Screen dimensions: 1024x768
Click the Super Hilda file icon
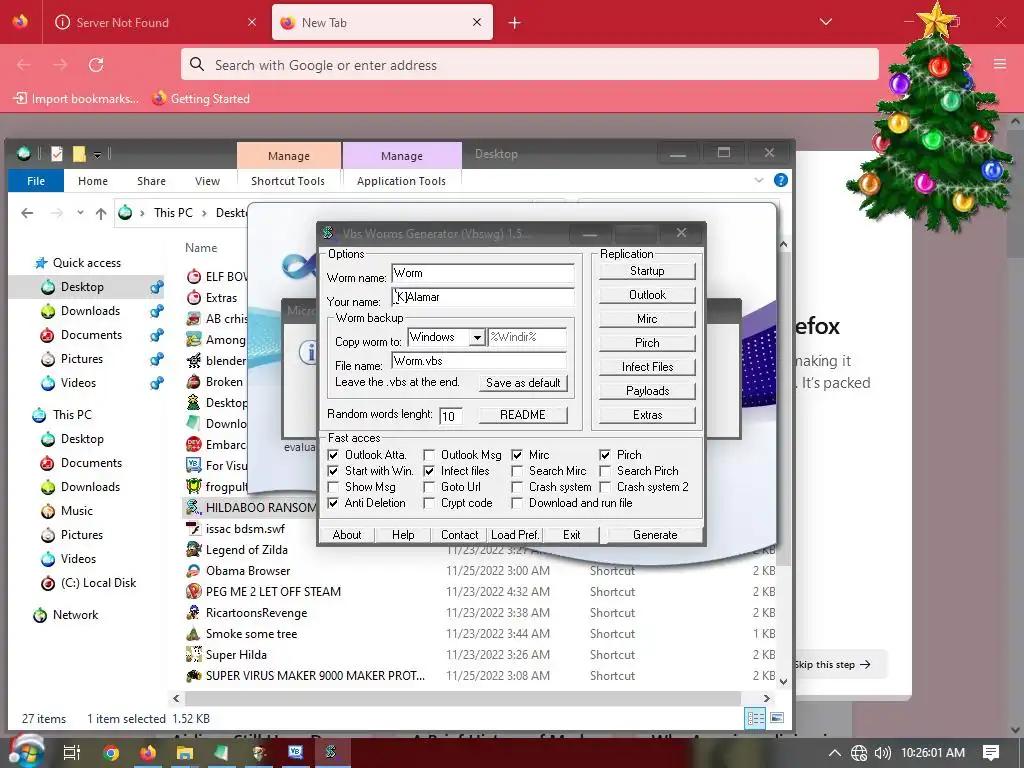coord(193,654)
